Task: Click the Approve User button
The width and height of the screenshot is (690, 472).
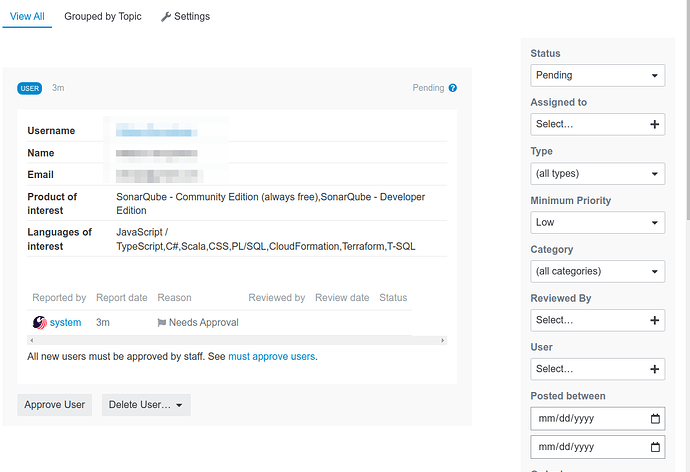Action: [55, 405]
